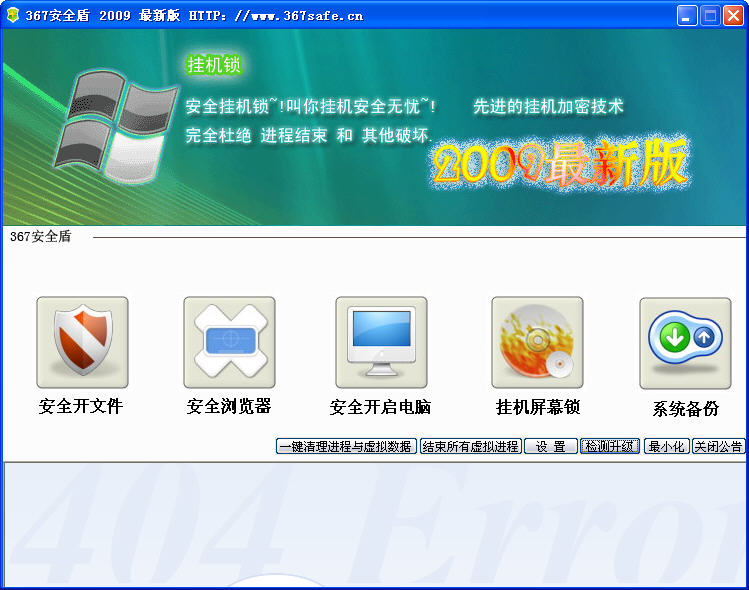Image resolution: width=749 pixels, height=590 pixels.
Task: Click the 安全开文件 label text
Action: [81, 406]
